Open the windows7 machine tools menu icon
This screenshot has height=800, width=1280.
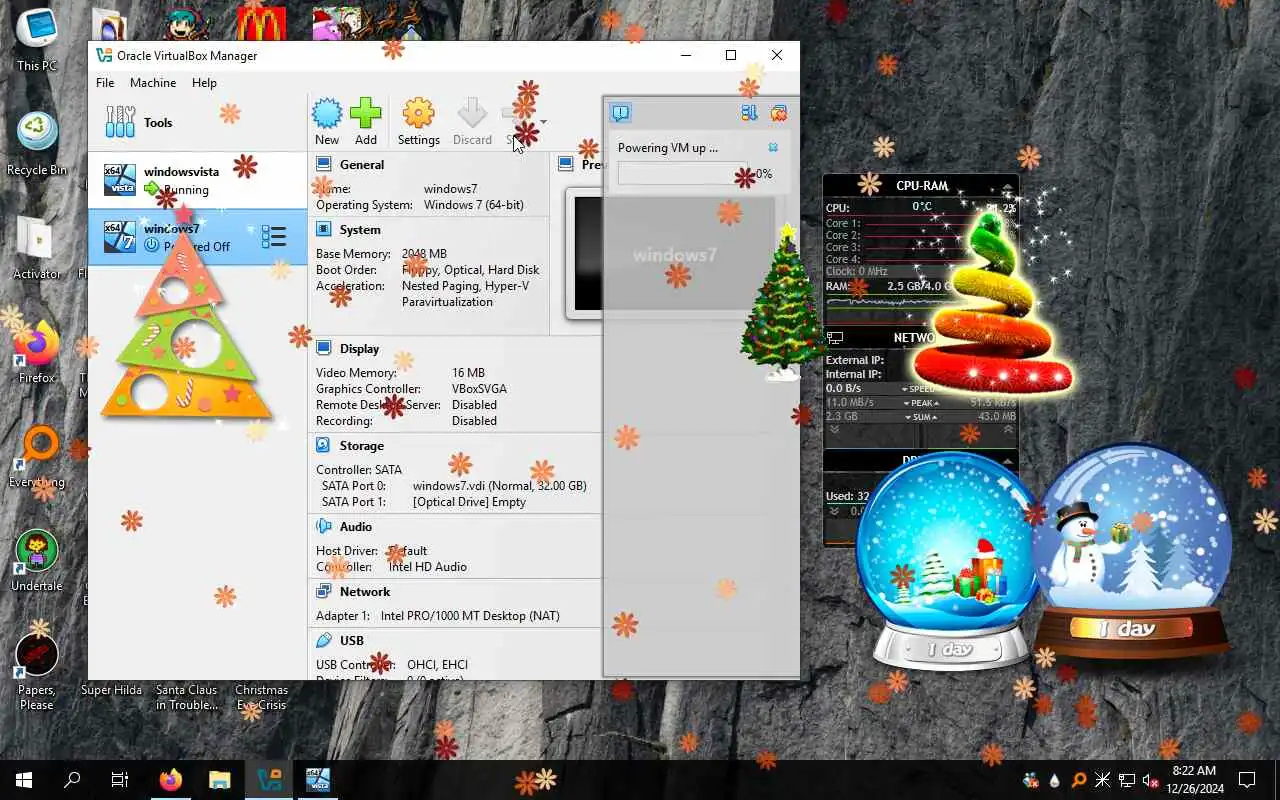tap(274, 237)
